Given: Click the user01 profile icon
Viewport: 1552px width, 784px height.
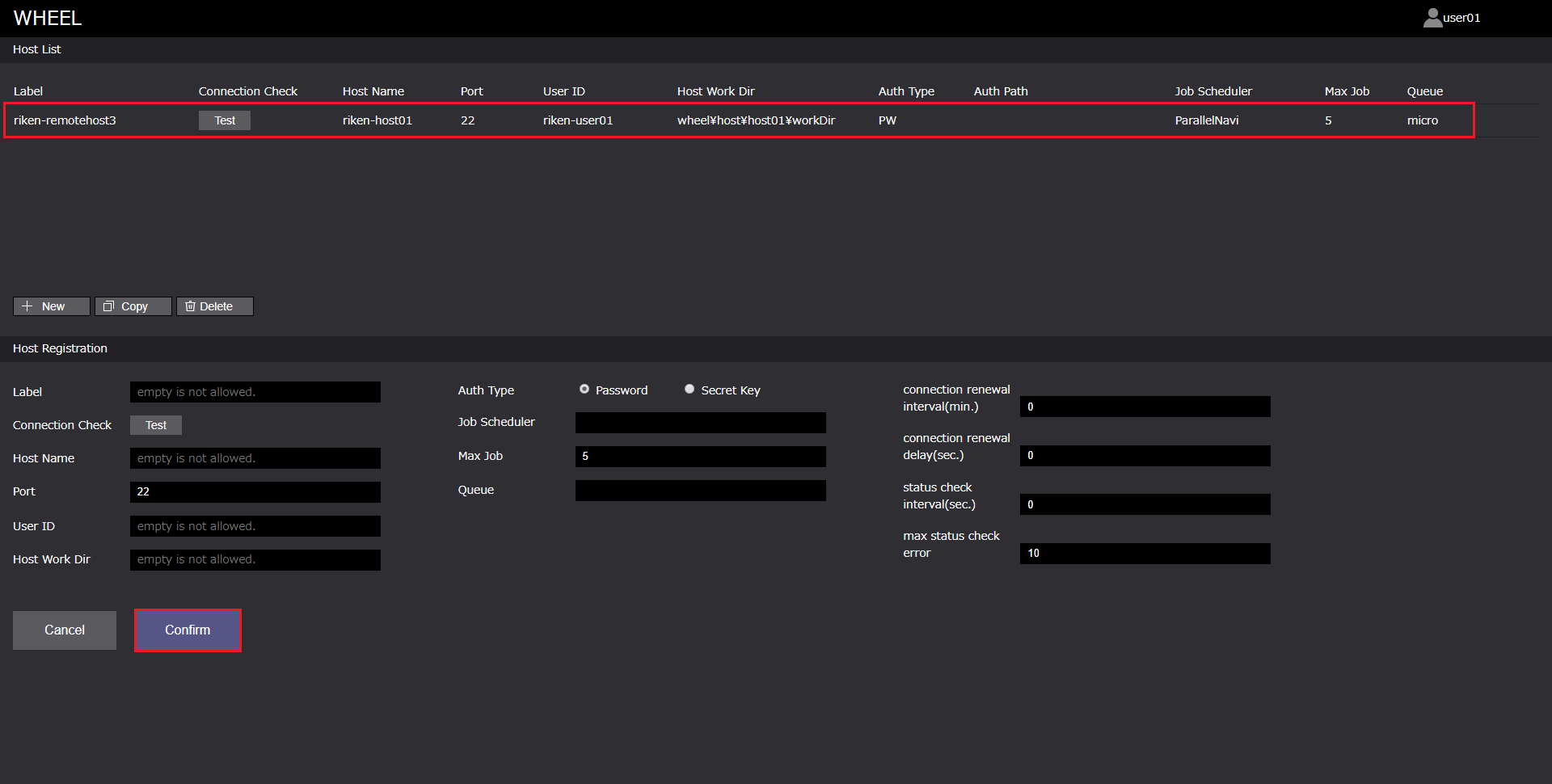Looking at the screenshot, I should click(1432, 18).
